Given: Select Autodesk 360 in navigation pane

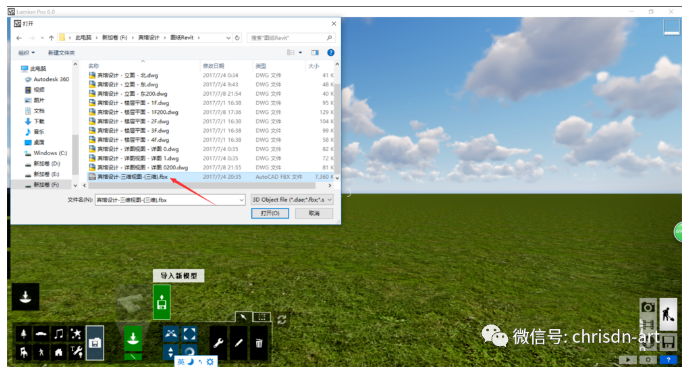Looking at the screenshot, I should (47, 79).
